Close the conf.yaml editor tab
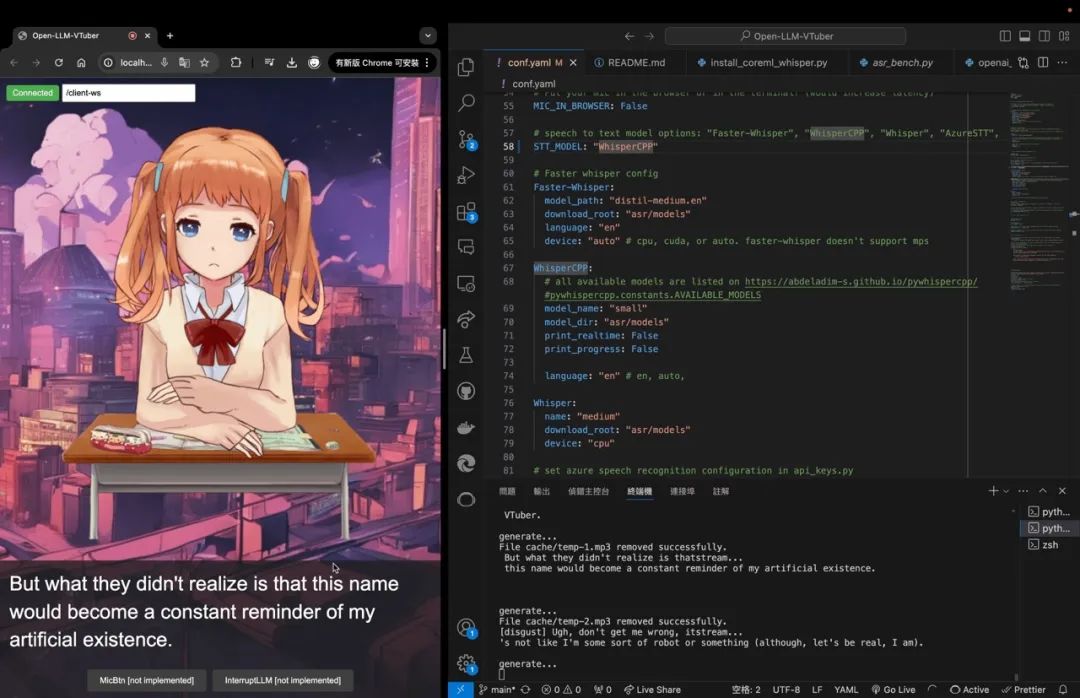The width and height of the screenshot is (1080, 698). (x=573, y=63)
